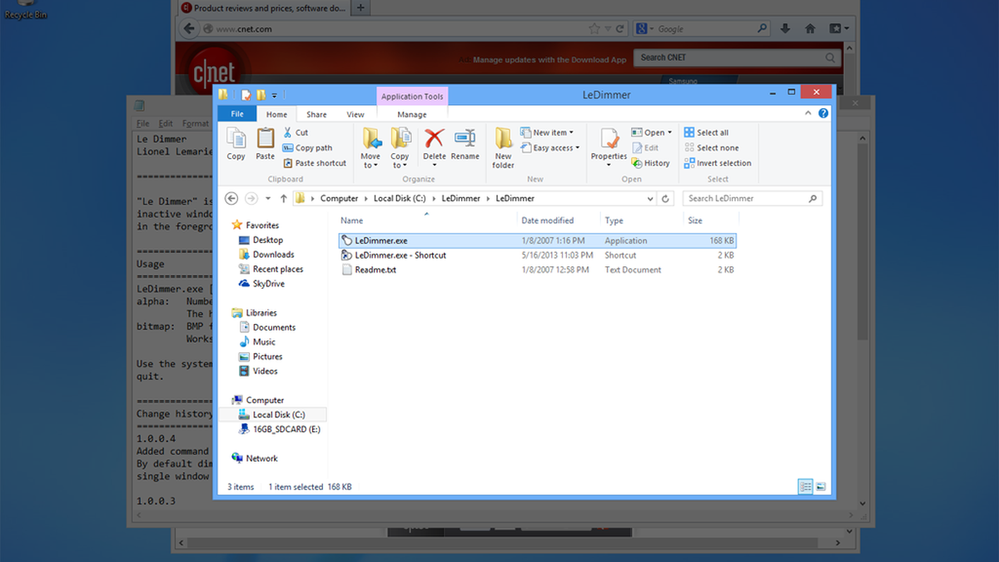This screenshot has width=999, height=562.
Task: Open a new tab in Firefox
Action: [x=361, y=8]
